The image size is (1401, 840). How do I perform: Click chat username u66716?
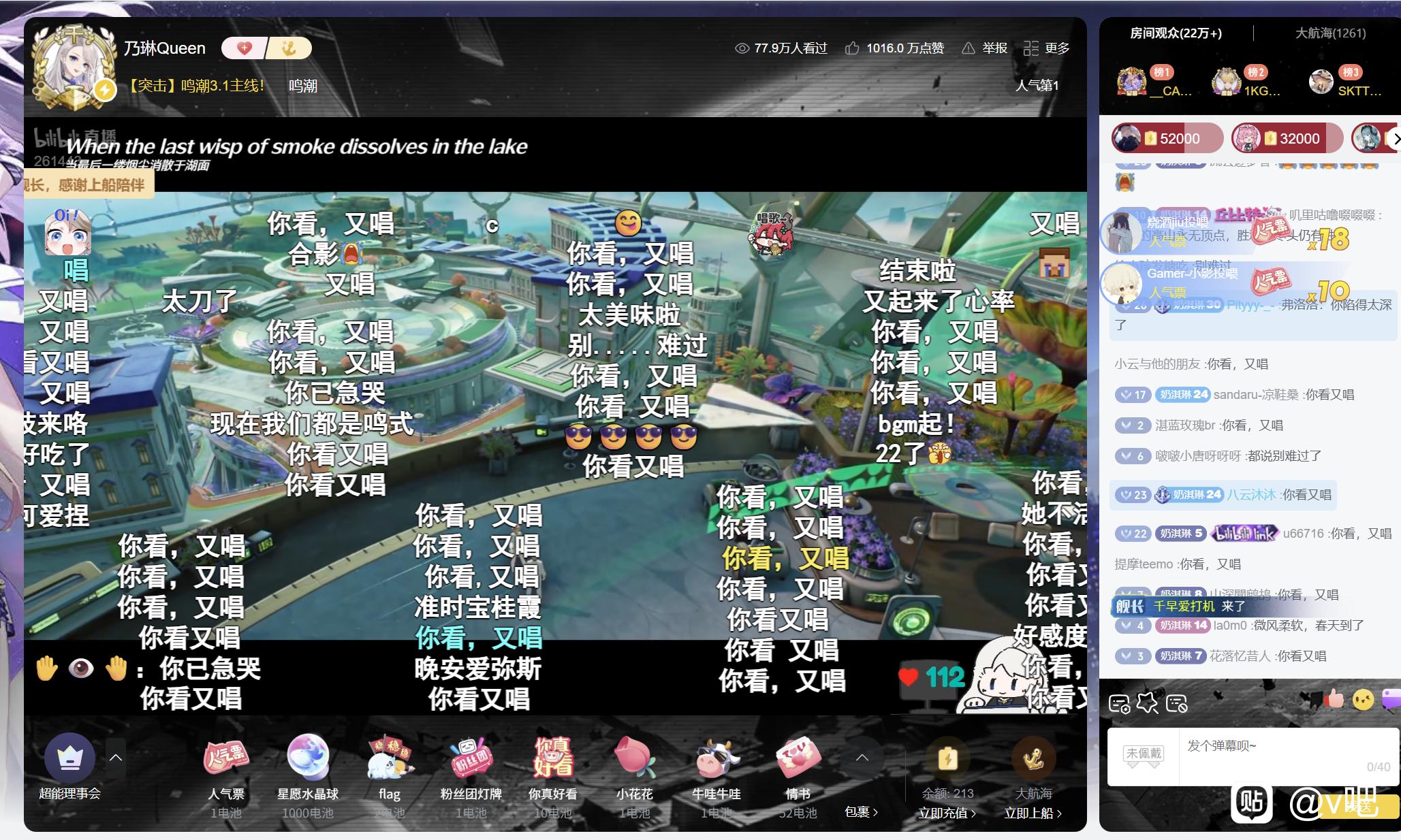(x=1304, y=534)
